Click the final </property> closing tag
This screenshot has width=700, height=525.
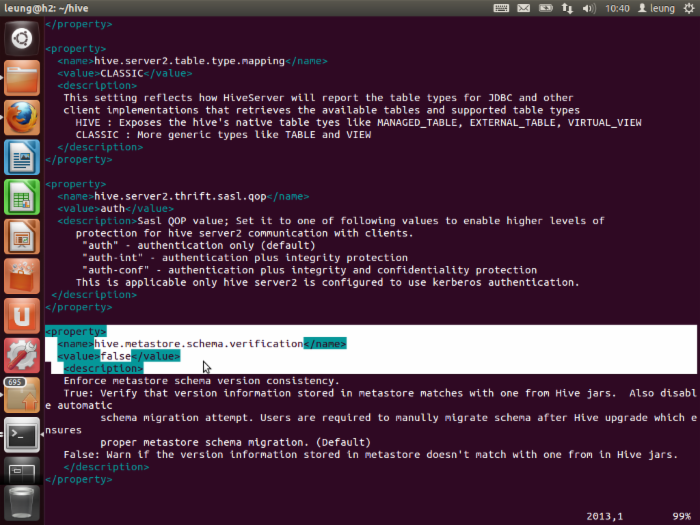(x=79, y=479)
